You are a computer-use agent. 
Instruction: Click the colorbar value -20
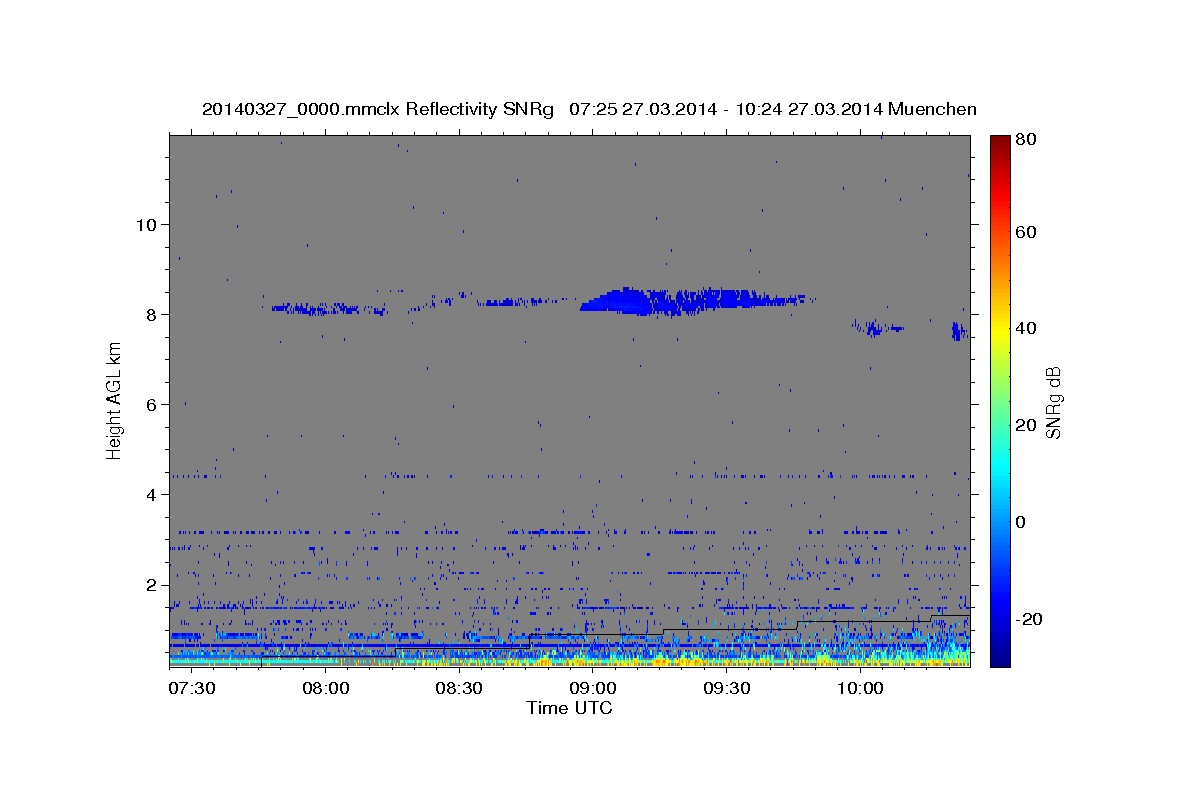(1029, 619)
